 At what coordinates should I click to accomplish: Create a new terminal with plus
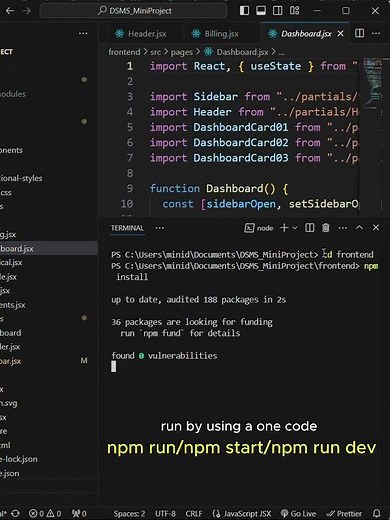click(284, 228)
